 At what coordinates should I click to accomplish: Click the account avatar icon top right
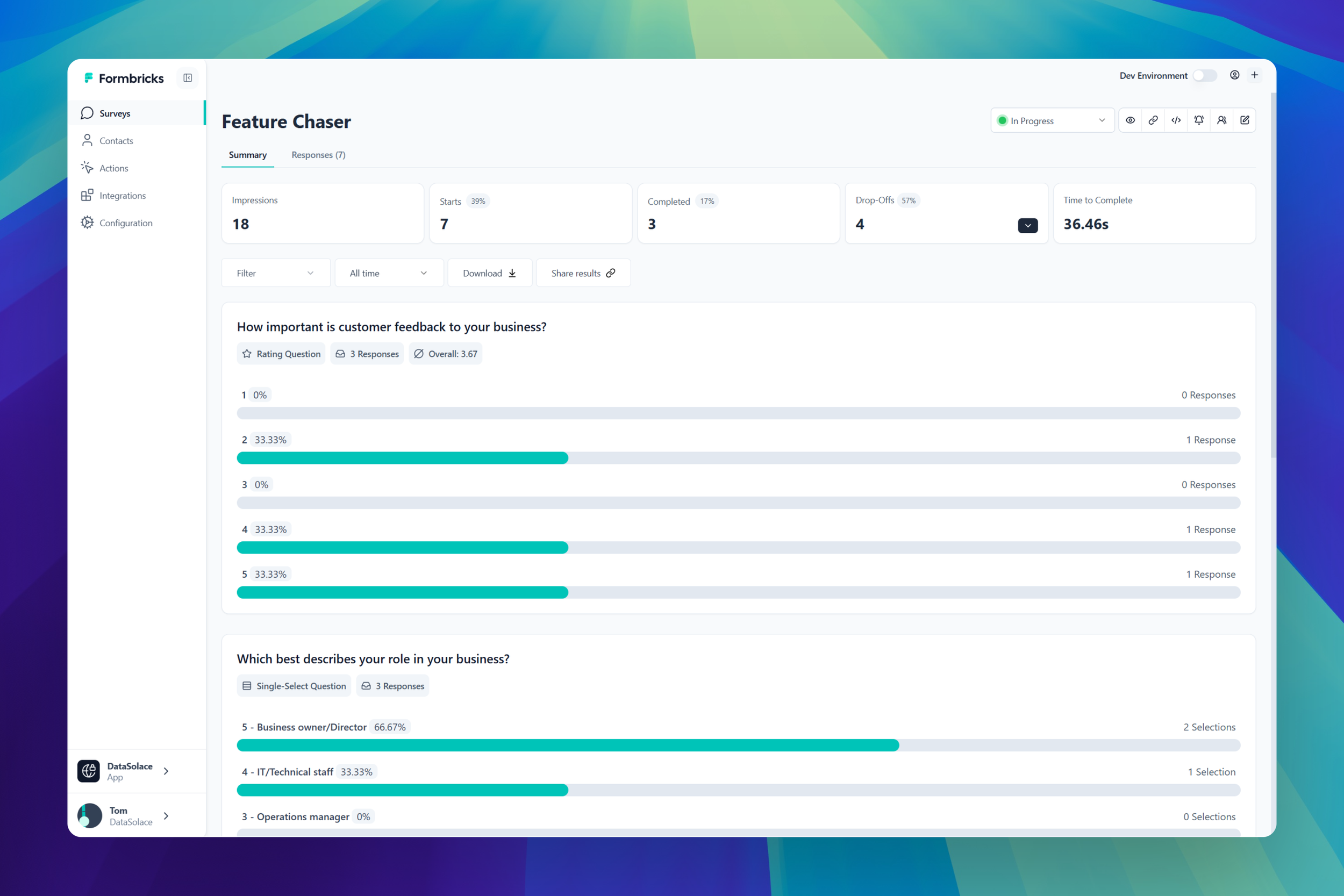tap(1234, 75)
